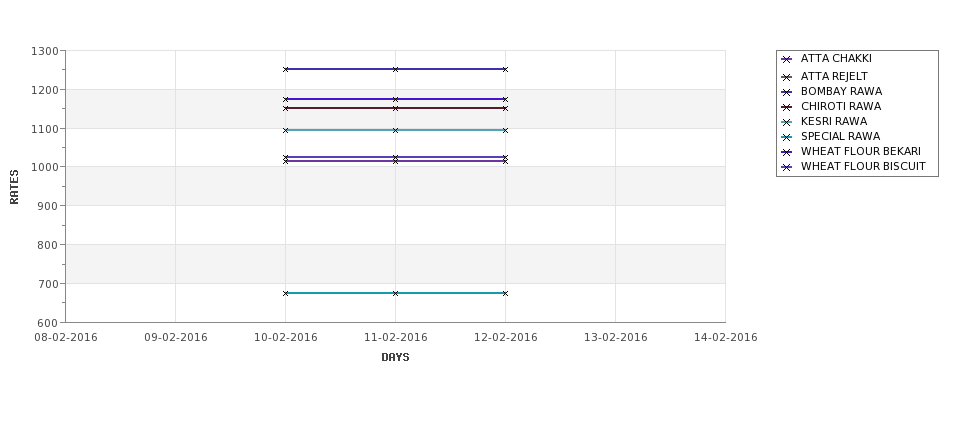The image size is (975, 429).
Task: Click the 13-02-2016 x-axis date label
Action: 616,338
